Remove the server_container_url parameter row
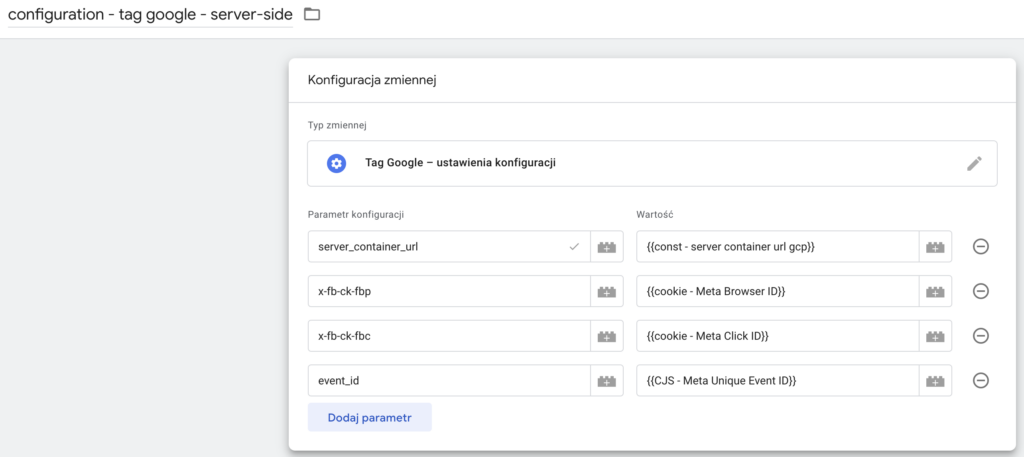The width and height of the screenshot is (1024, 457). (x=981, y=247)
